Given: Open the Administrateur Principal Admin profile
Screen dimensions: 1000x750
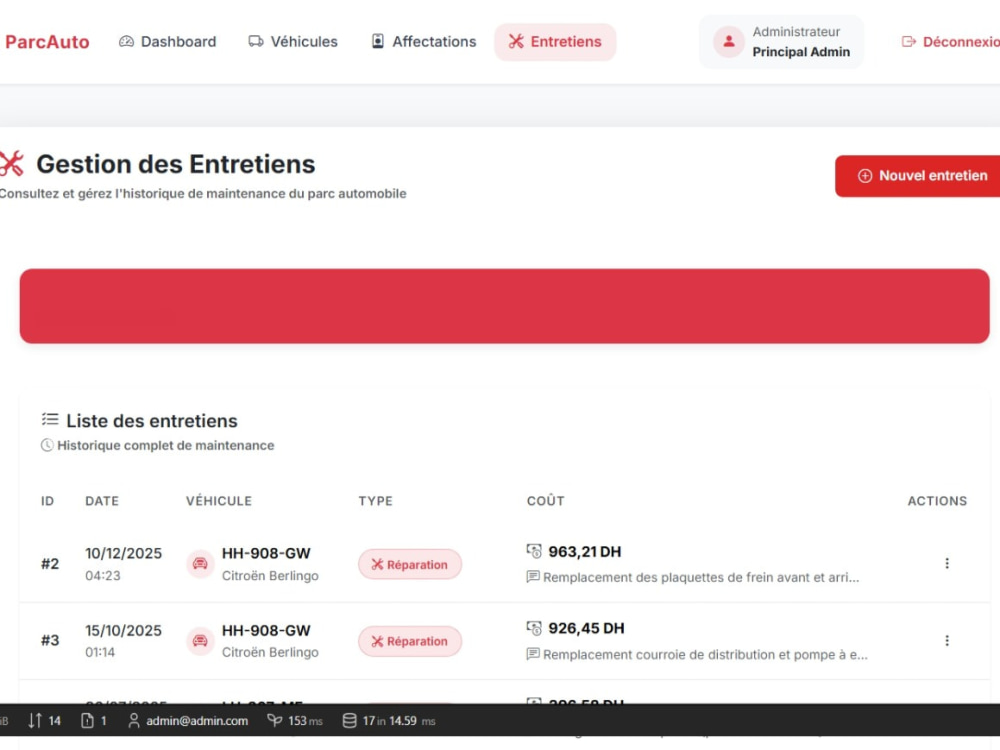Looking at the screenshot, I should (781, 41).
